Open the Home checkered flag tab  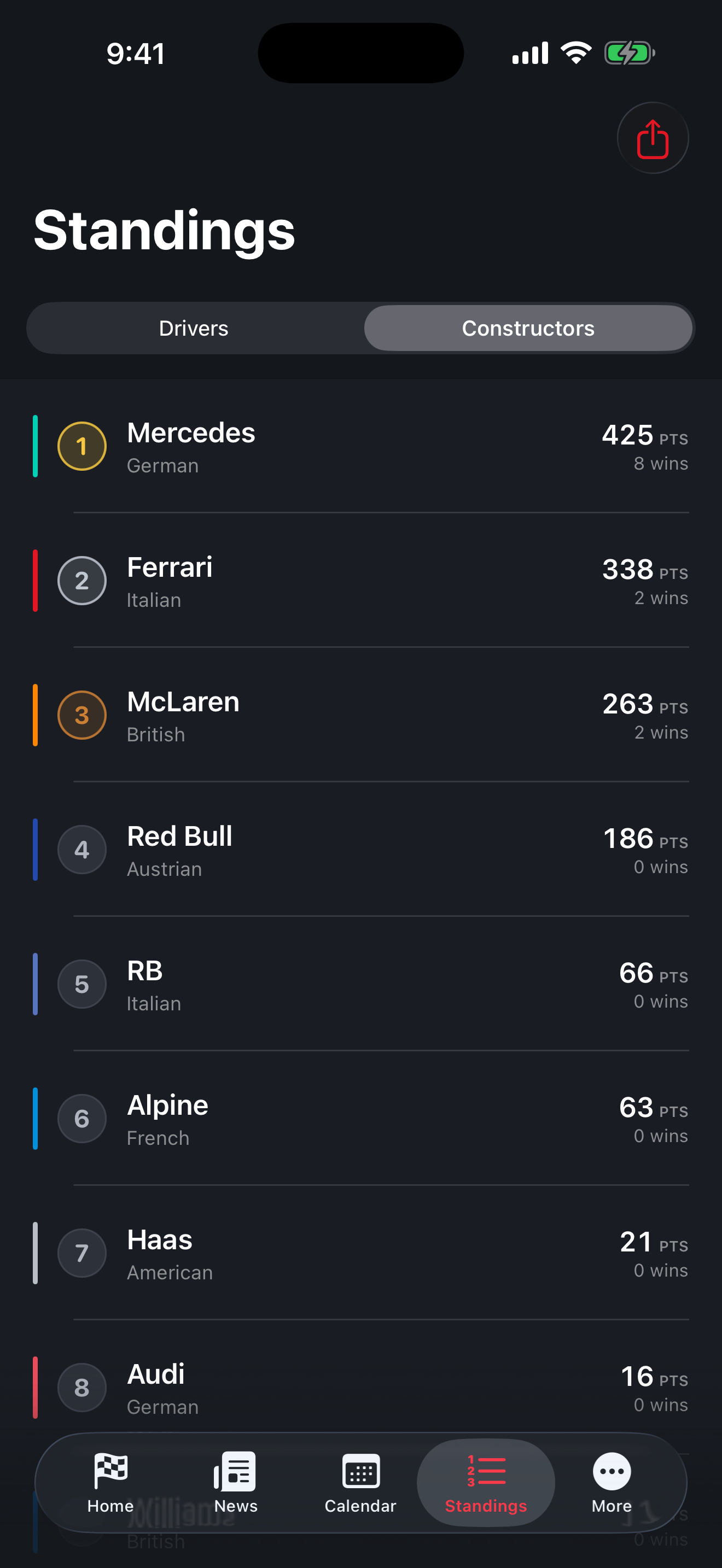point(111,1471)
